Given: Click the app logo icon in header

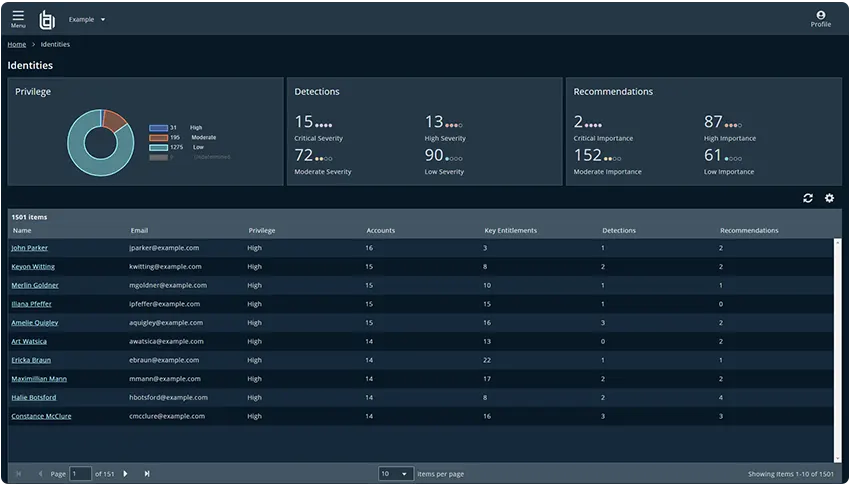Looking at the screenshot, I should (x=47, y=20).
